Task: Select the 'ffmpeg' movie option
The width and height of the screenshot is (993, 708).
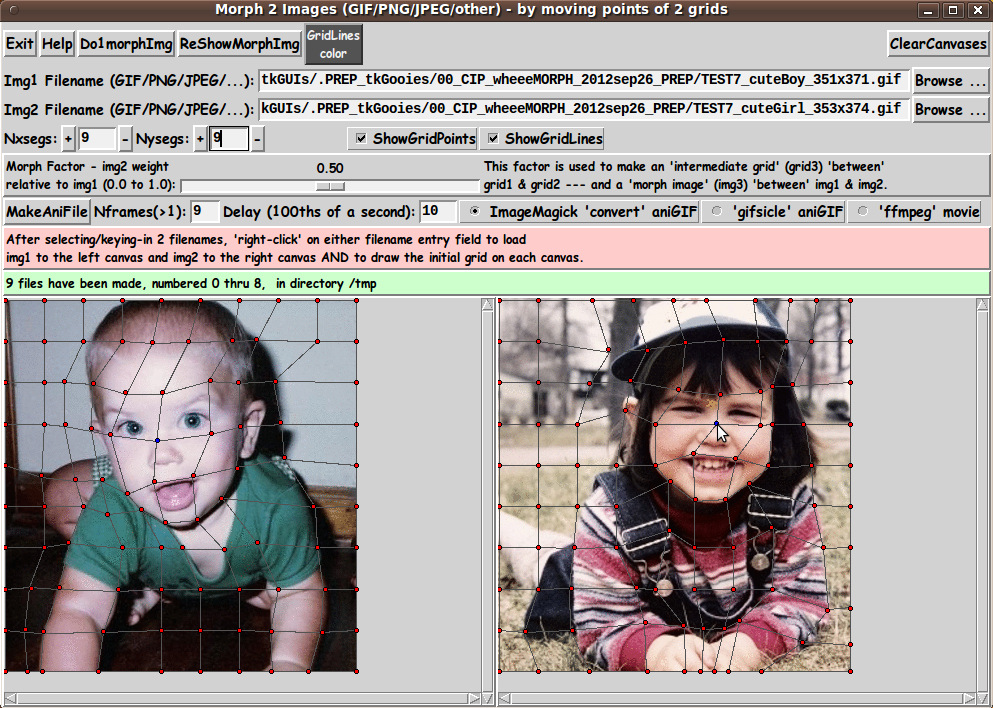Action: pos(914,212)
